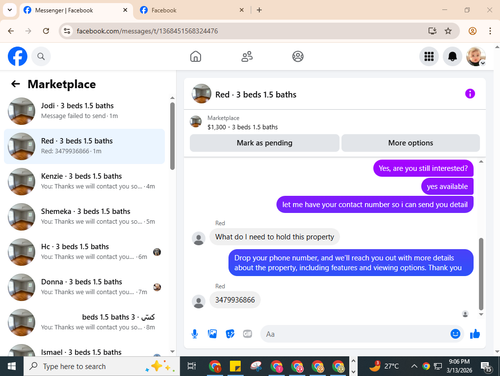Screen dimensions: 500x376
Task: Choose a sticker icon
Action: tap(230, 334)
